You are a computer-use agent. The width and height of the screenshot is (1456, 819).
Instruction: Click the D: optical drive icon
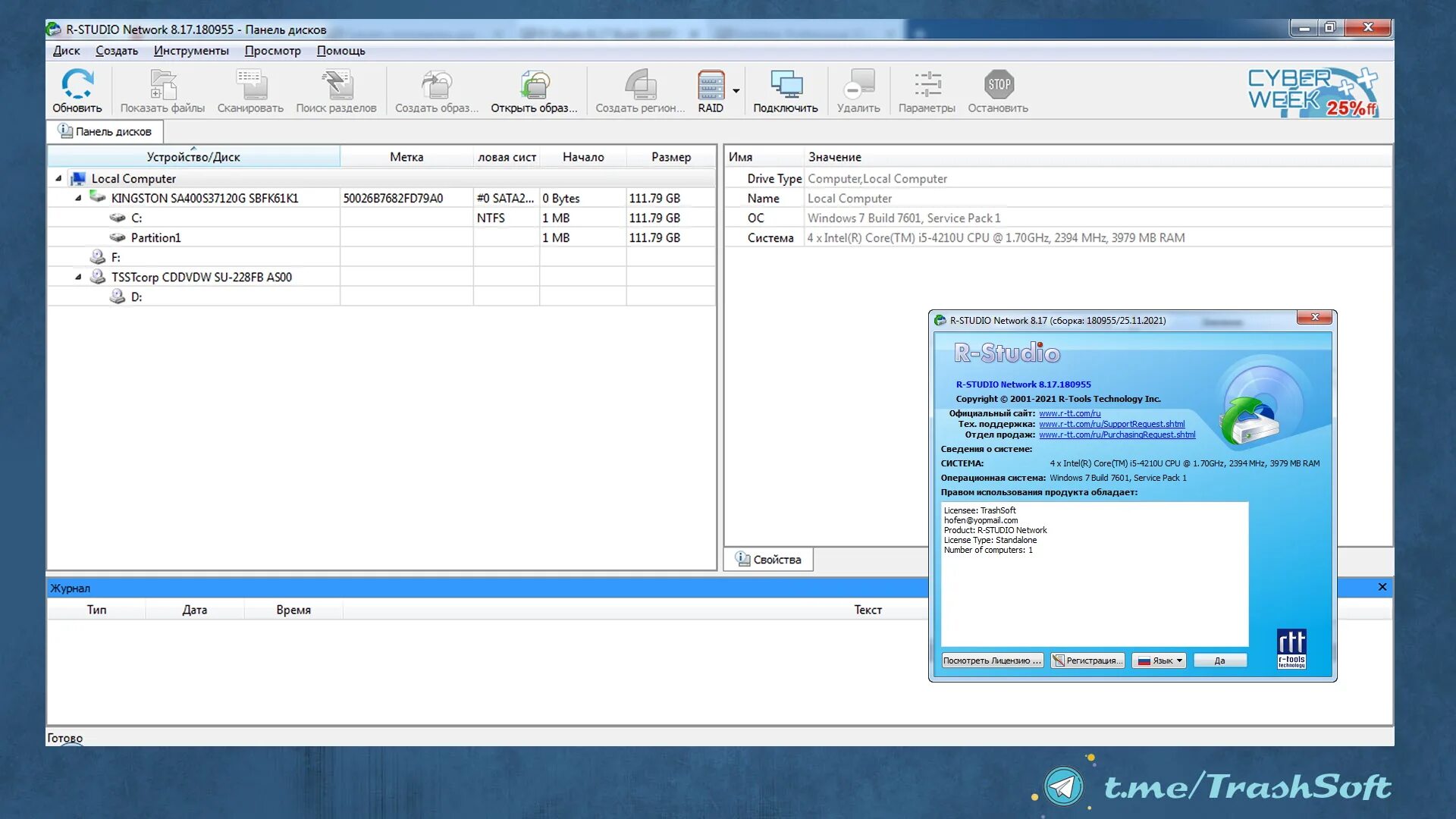(117, 297)
